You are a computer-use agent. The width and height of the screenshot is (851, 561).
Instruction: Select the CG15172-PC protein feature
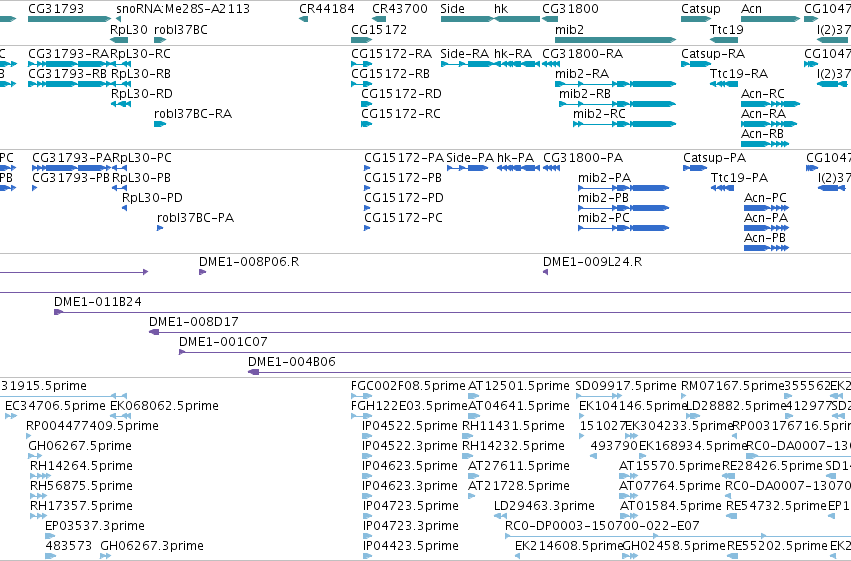367,228
